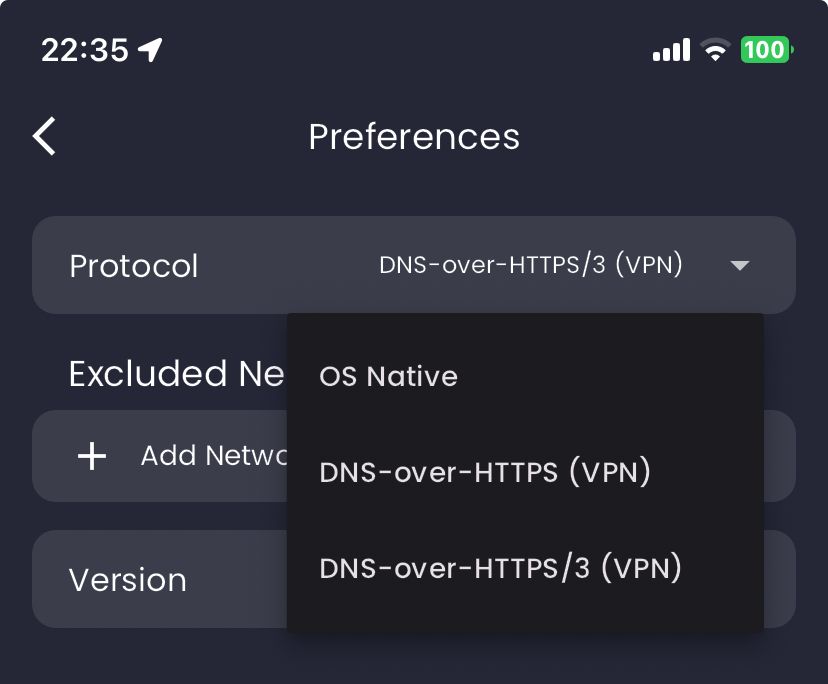Tap the cellular signal bars icon
The height and width of the screenshot is (684, 828).
[670, 49]
